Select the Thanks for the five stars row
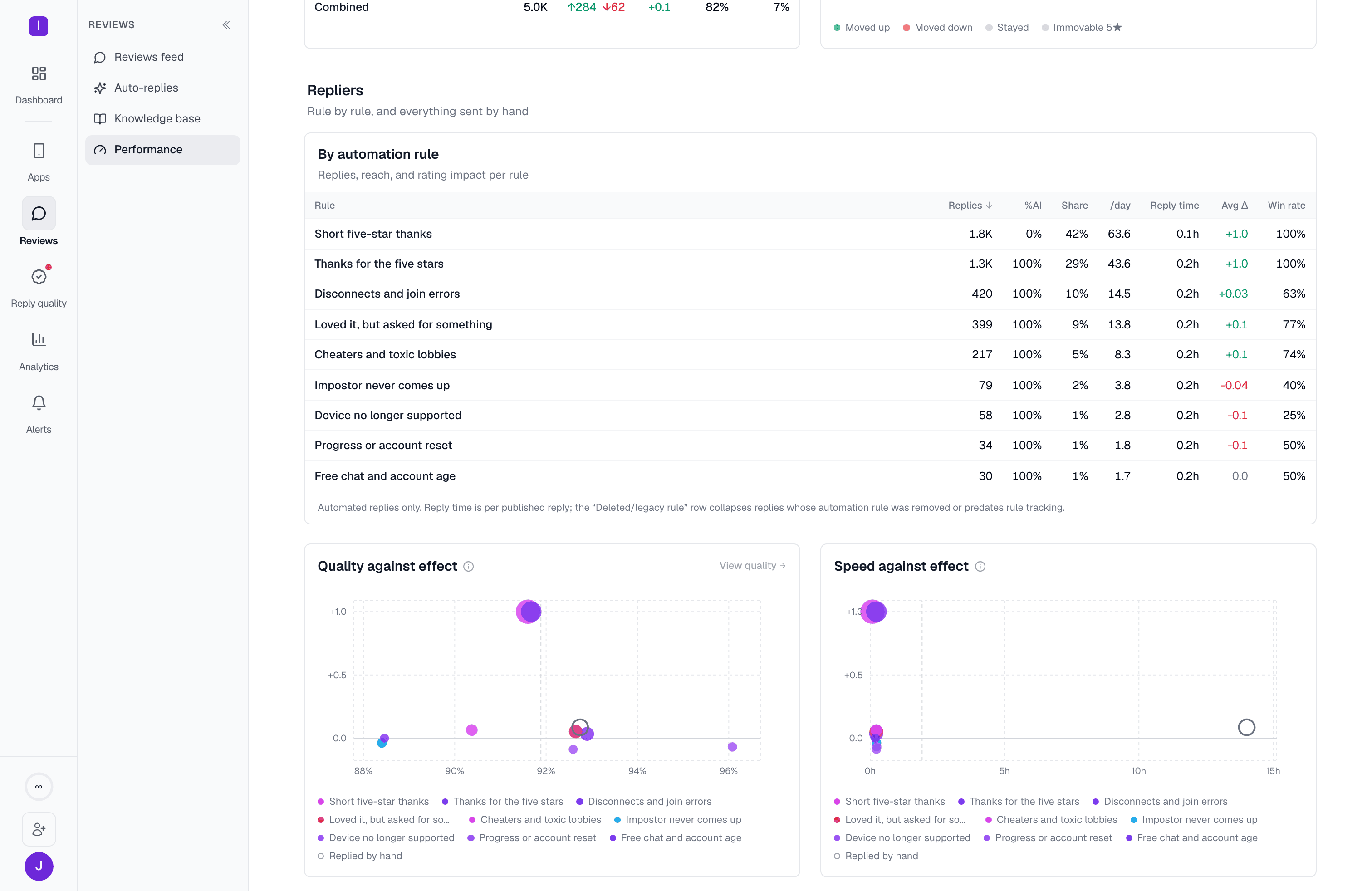The height and width of the screenshot is (891, 1372). (x=810, y=264)
